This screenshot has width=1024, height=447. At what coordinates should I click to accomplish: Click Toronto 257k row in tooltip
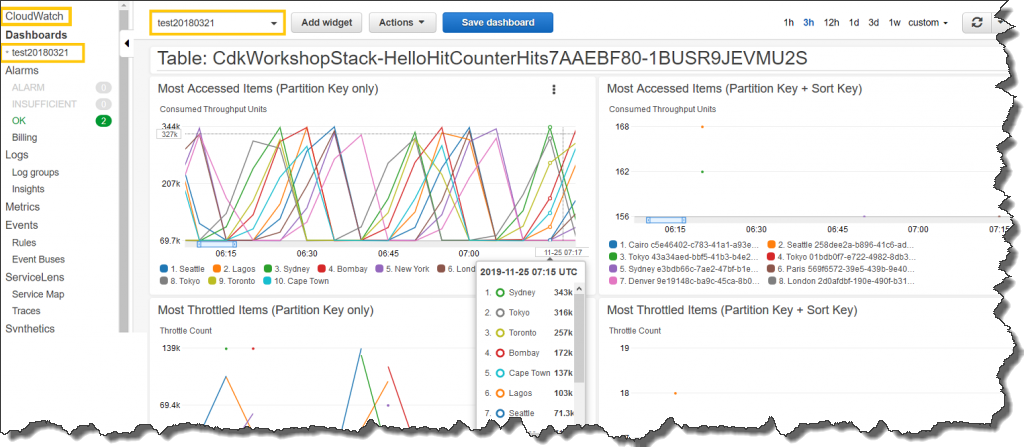(528, 333)
